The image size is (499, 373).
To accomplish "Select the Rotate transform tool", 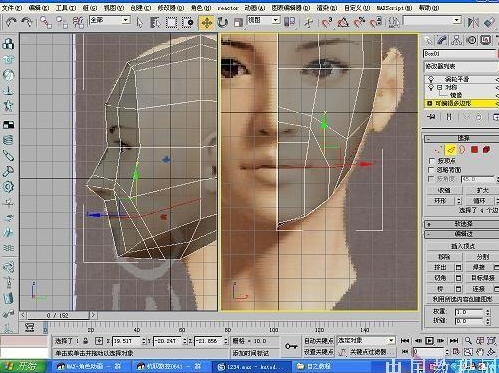I will [x=222, y=23].
